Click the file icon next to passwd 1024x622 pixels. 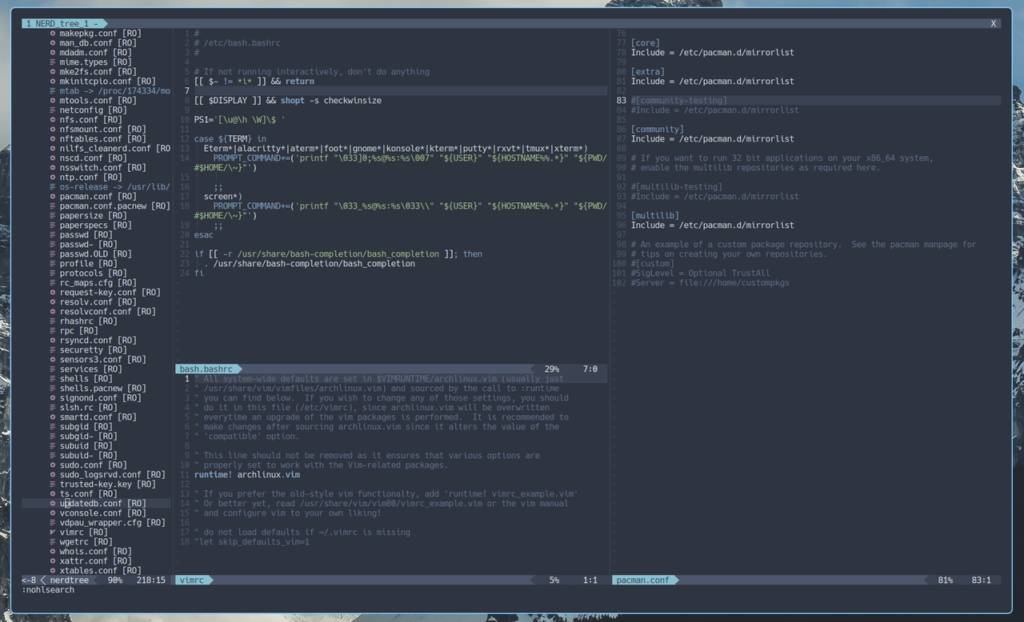coord(52,235)
